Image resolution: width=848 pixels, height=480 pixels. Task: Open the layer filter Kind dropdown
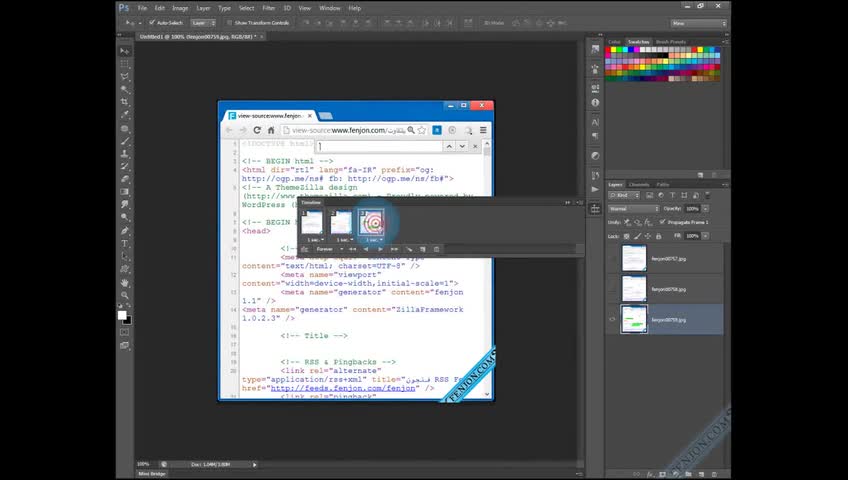(624, 195)
